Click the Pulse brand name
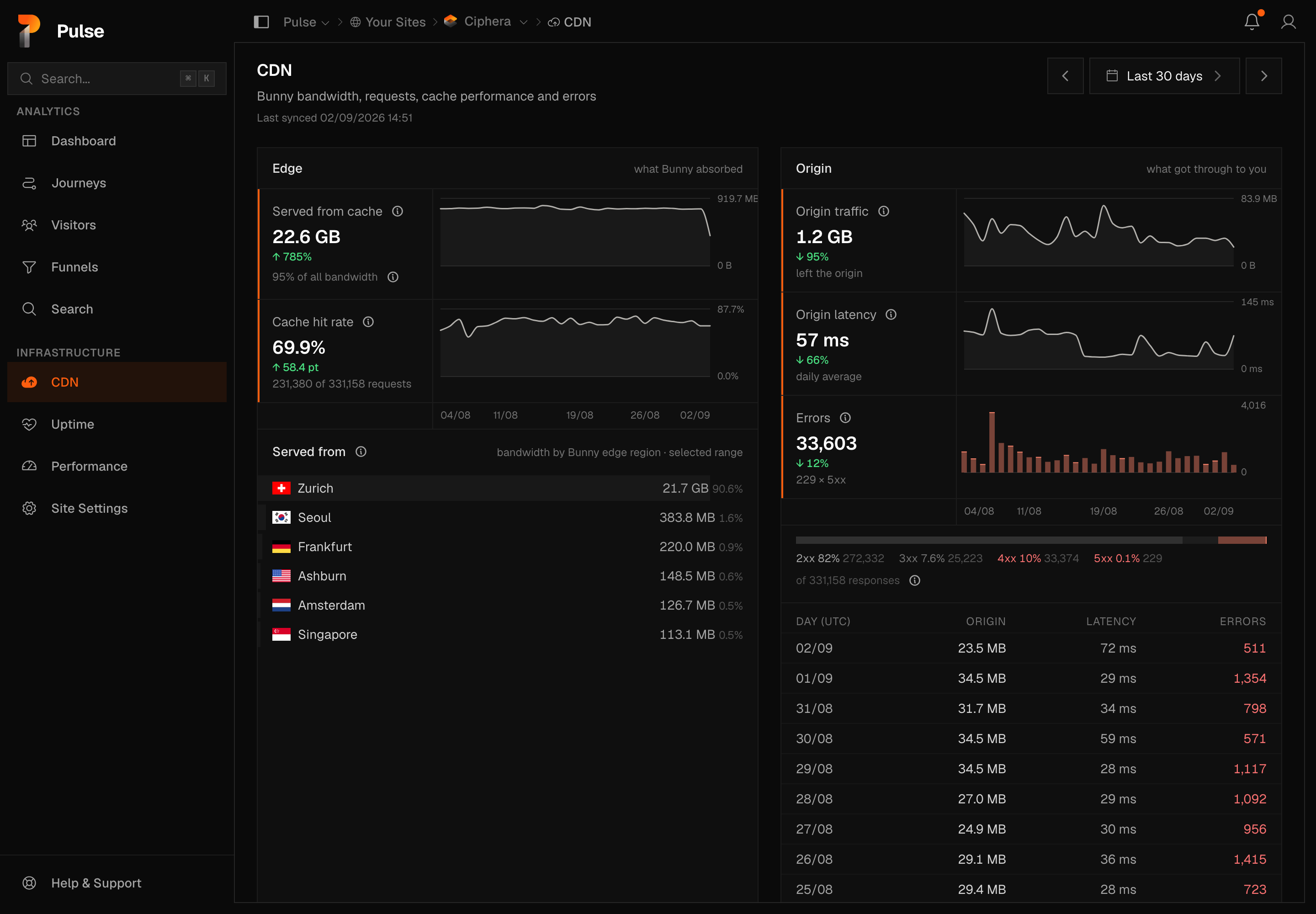This screenshot has height=914, width=1316. (80, 31)
